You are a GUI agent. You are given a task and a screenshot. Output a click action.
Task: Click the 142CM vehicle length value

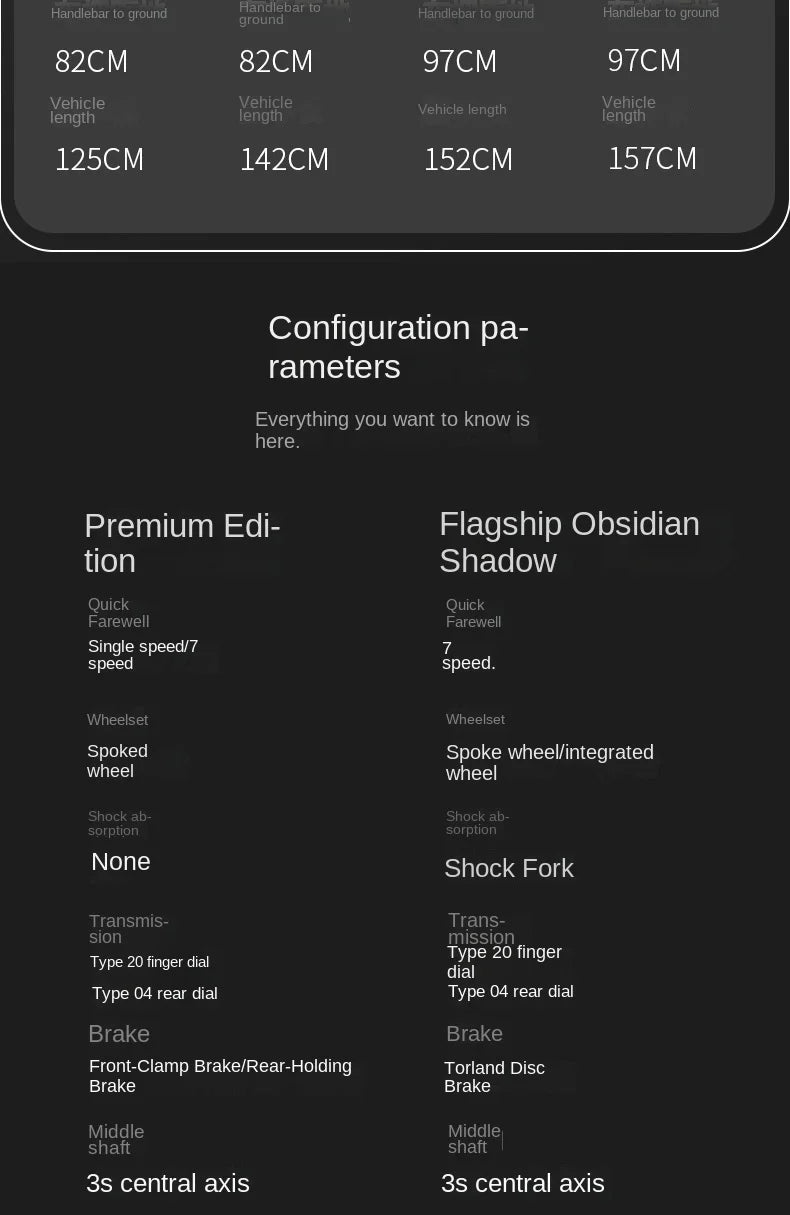[x=284, y=159]
